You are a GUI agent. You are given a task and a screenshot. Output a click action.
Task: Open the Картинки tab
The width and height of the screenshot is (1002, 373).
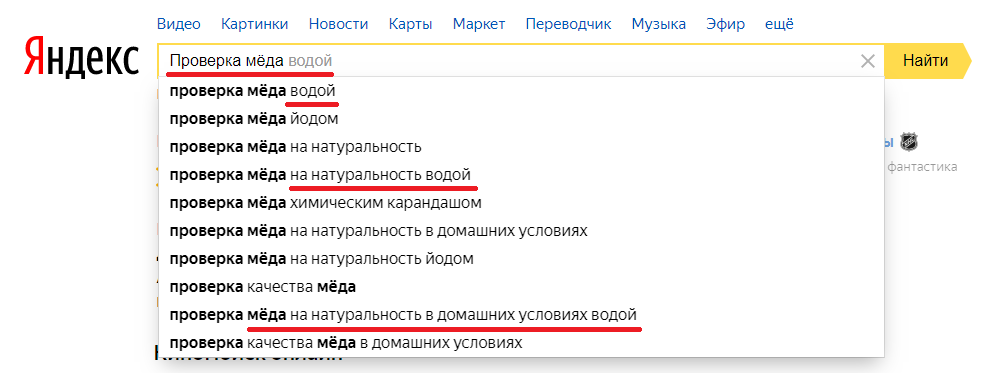tap(254, 24)
